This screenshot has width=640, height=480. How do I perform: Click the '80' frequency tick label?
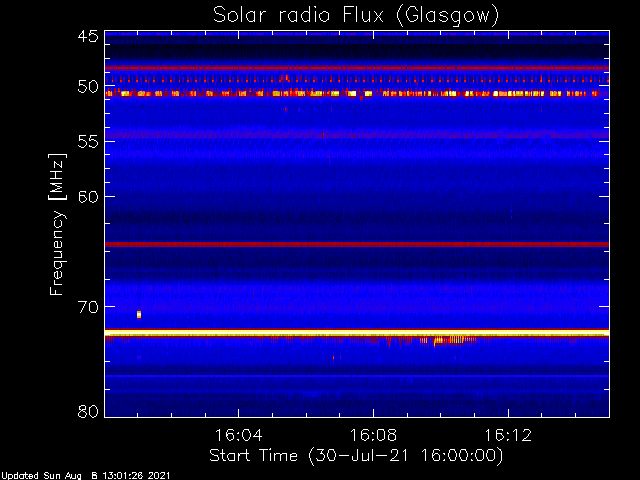pos(88,411)
